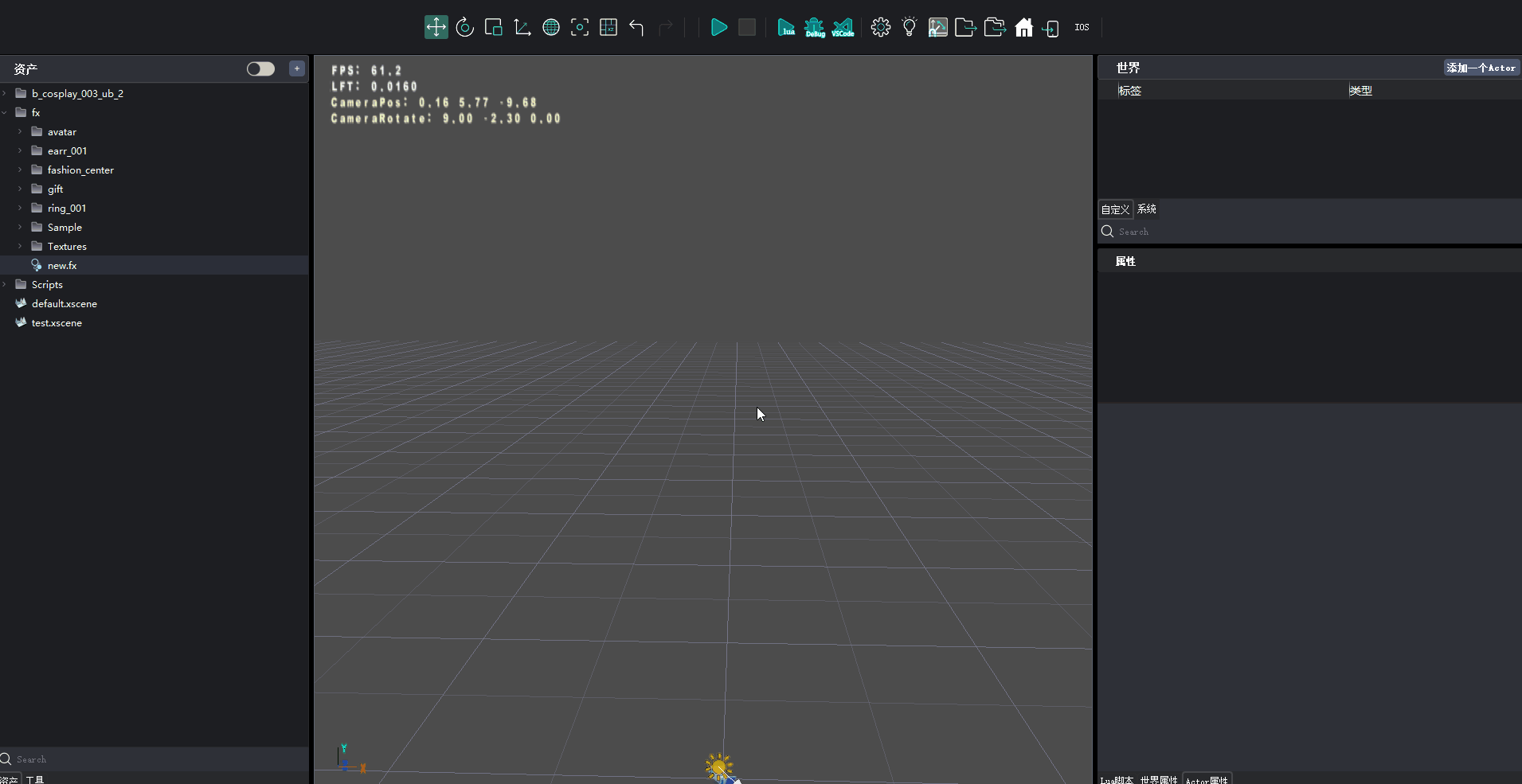Viewport: 1522px width, 784px height.
Task: Click the 世界 panel title
Action: point(1128,68)
